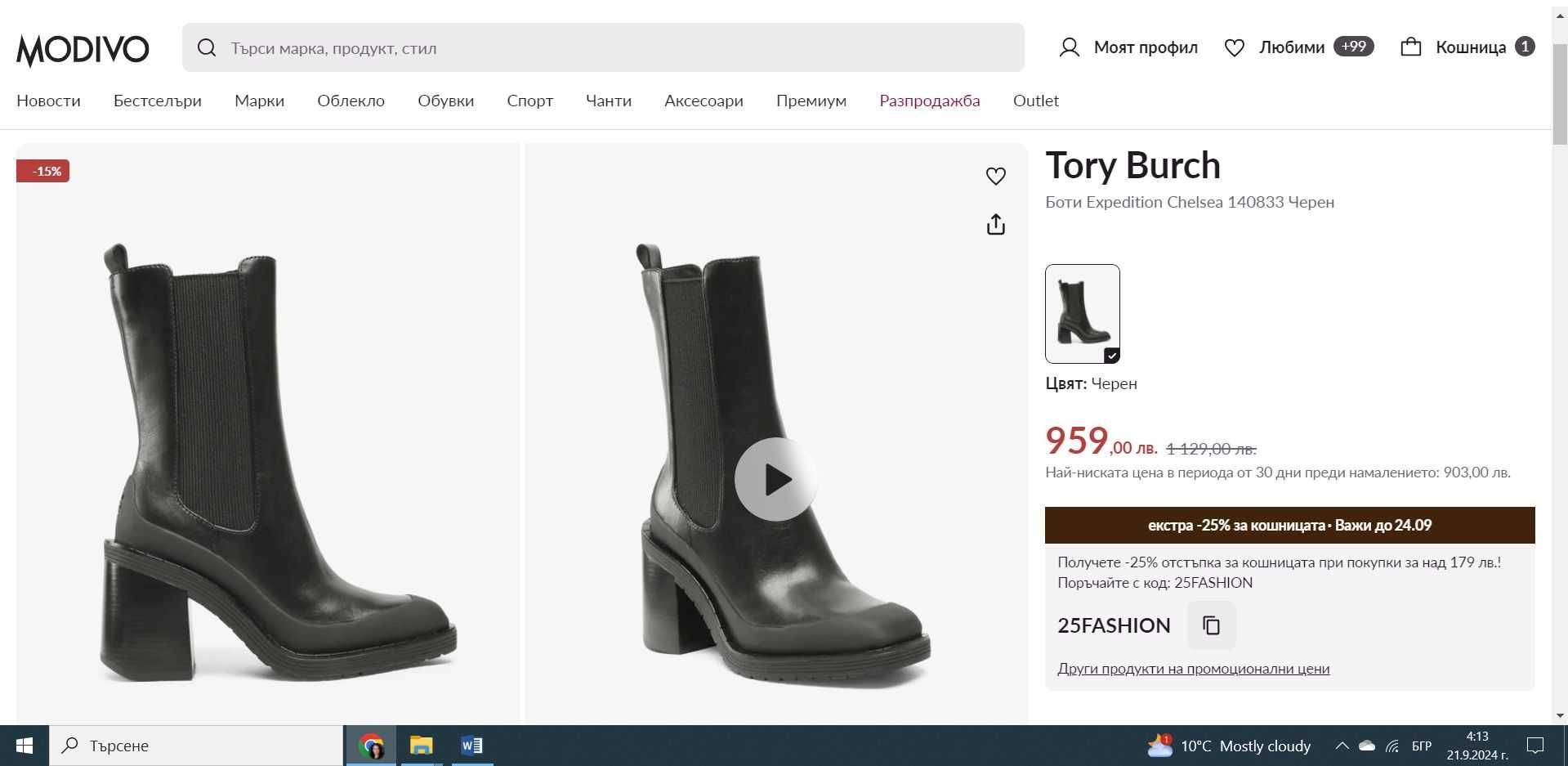The height and width of the screenshot is (766, 1568).
Task: Open the weather widget on taskbar
Action: 1229,746
